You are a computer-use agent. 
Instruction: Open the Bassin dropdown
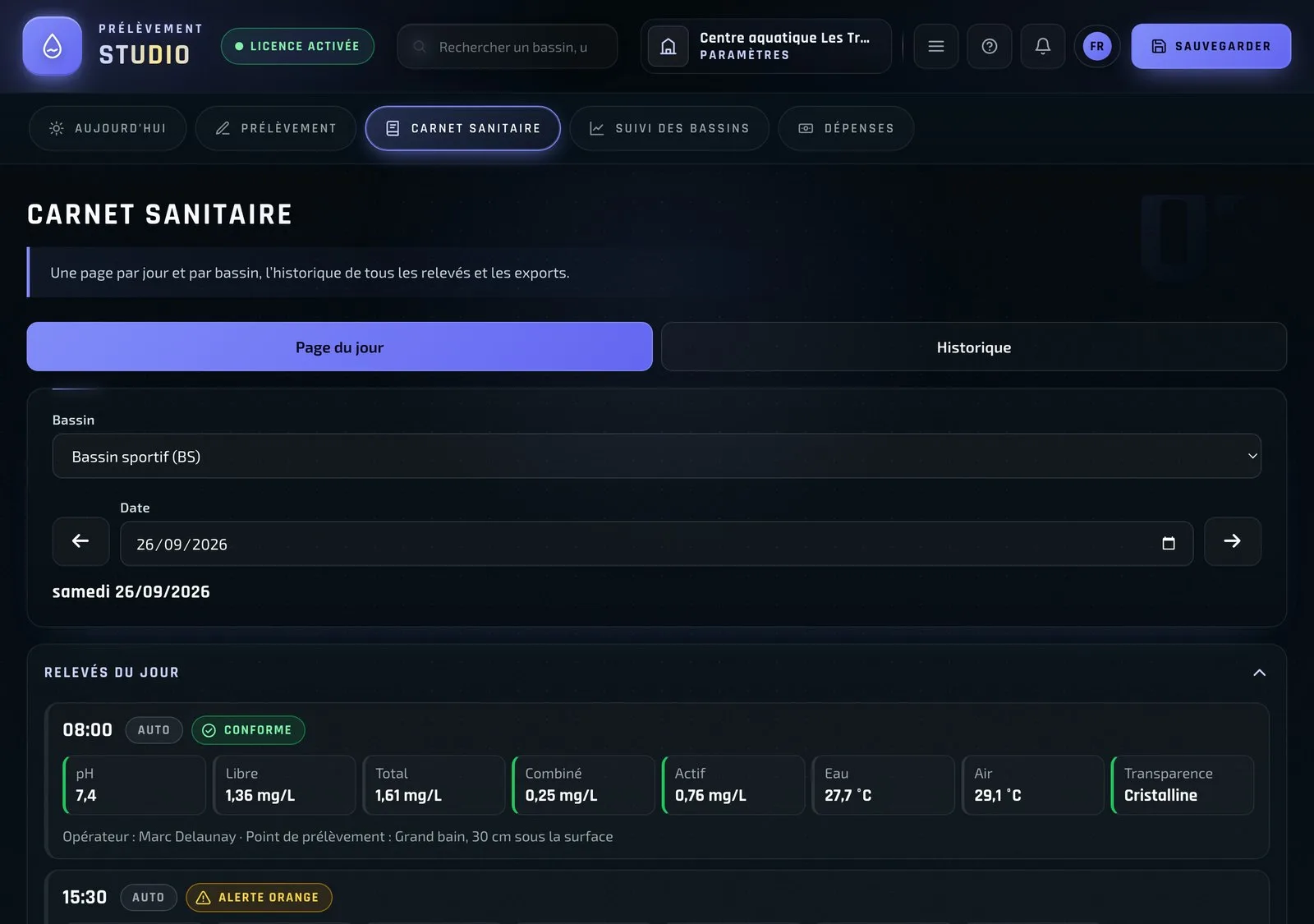pos(657,456)
